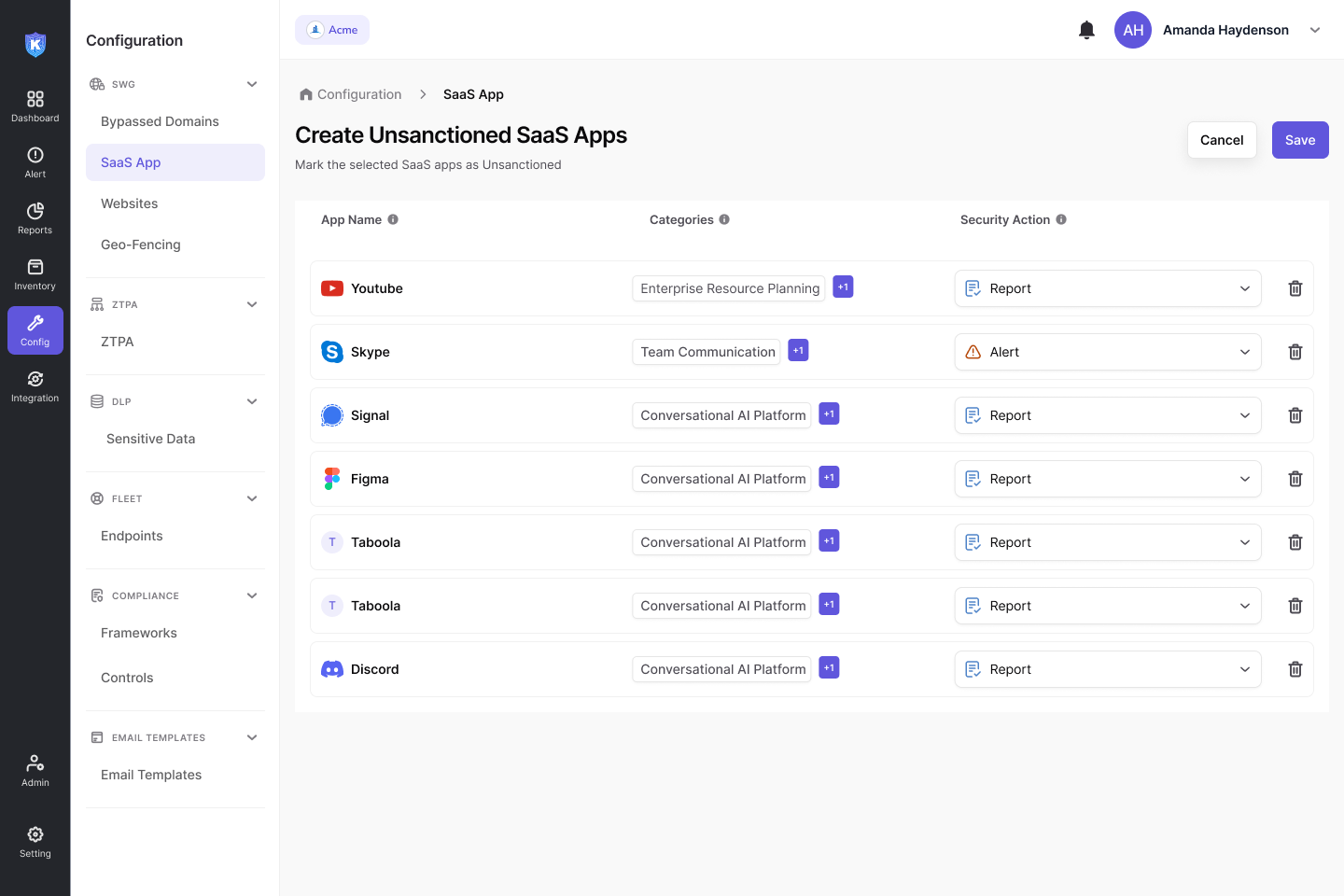Click the Categories info icon
The height and width of the screenshot is (896, 1344).
724,219
